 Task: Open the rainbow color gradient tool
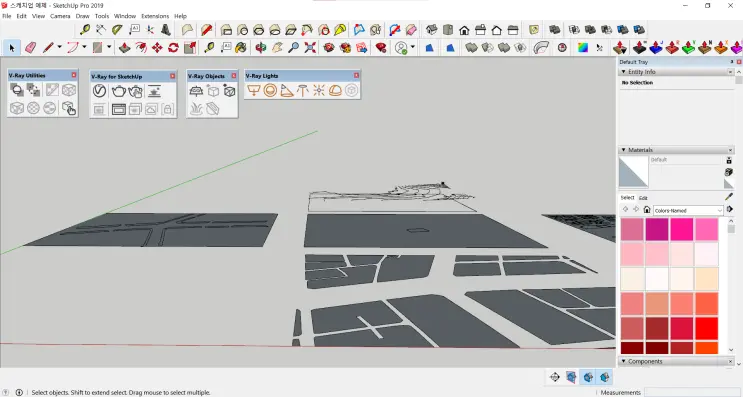click(x=583, y=48)
